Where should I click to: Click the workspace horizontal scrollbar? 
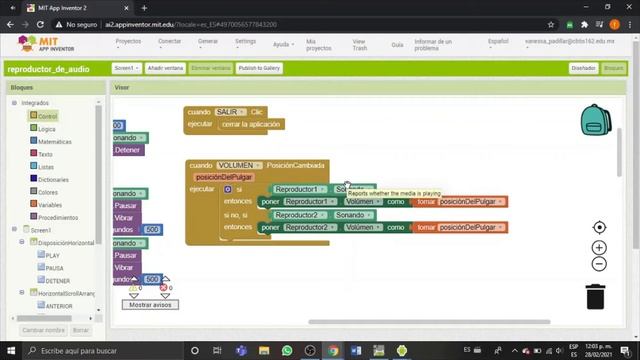tap(429, 322)
